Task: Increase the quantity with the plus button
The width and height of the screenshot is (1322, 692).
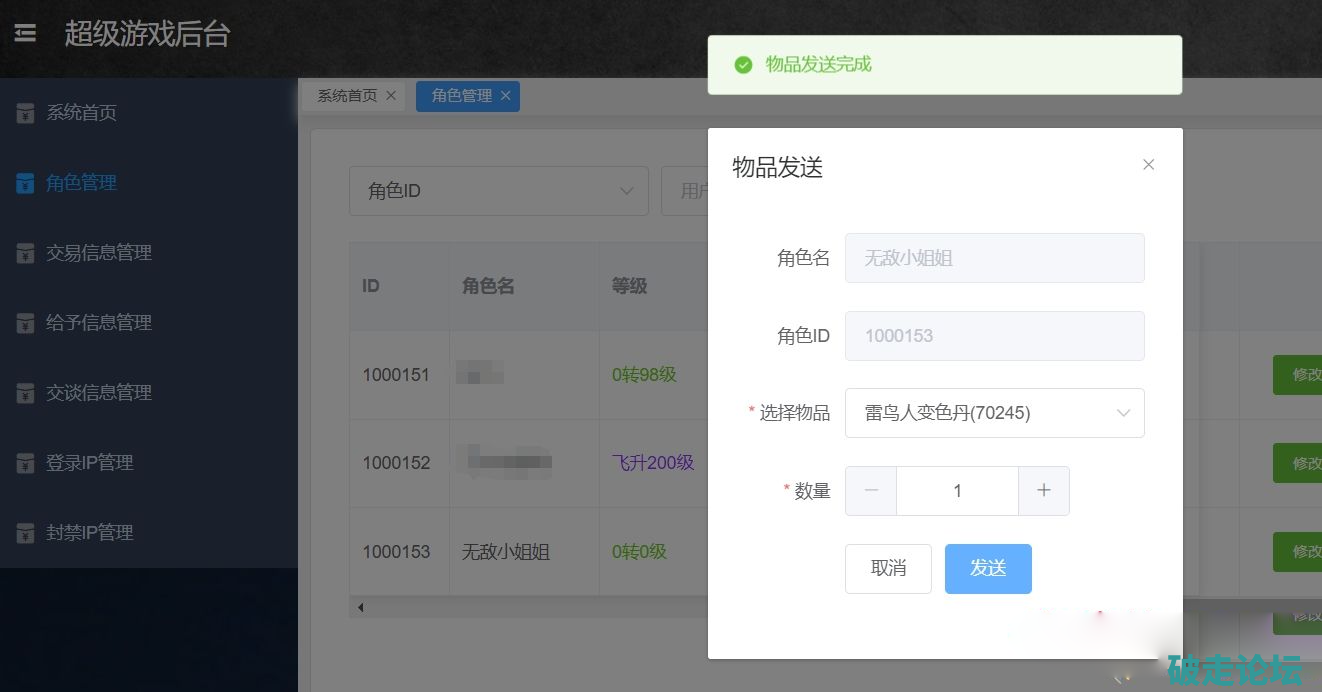Action: [x=1044, y=491]
